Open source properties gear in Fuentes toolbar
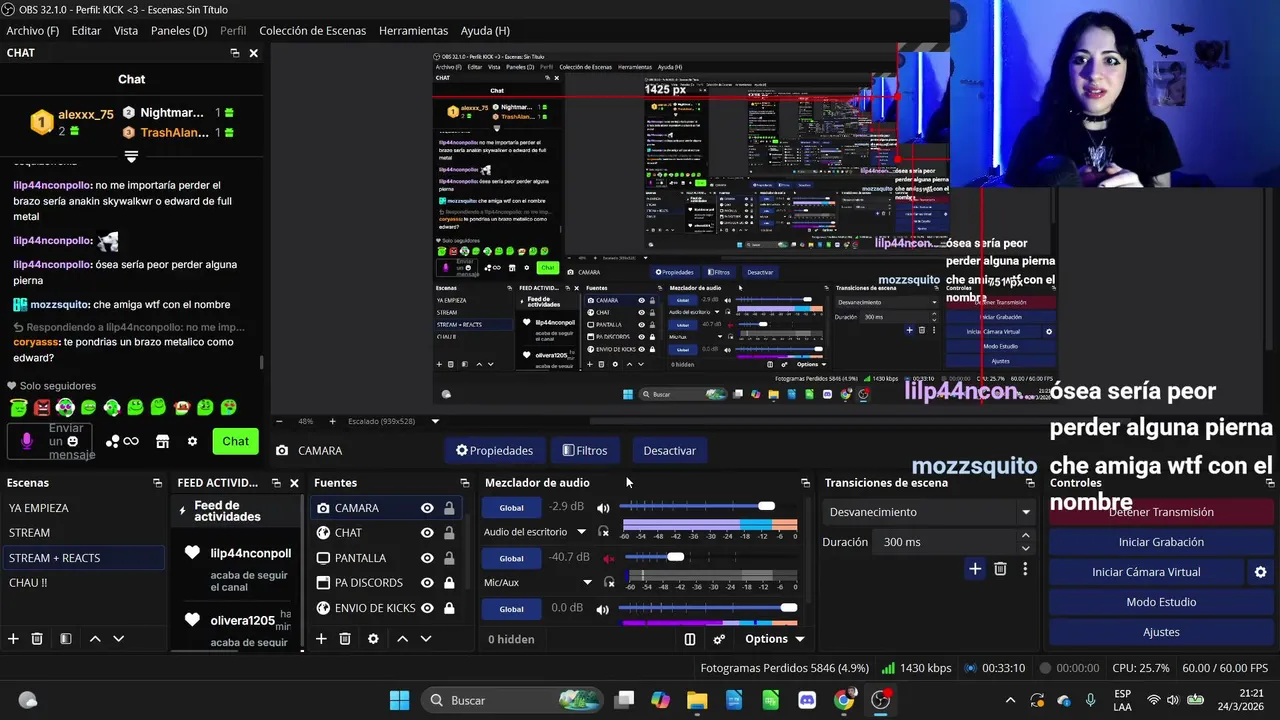The width and height of the screenshot is (1280, 720). point(373,639)
